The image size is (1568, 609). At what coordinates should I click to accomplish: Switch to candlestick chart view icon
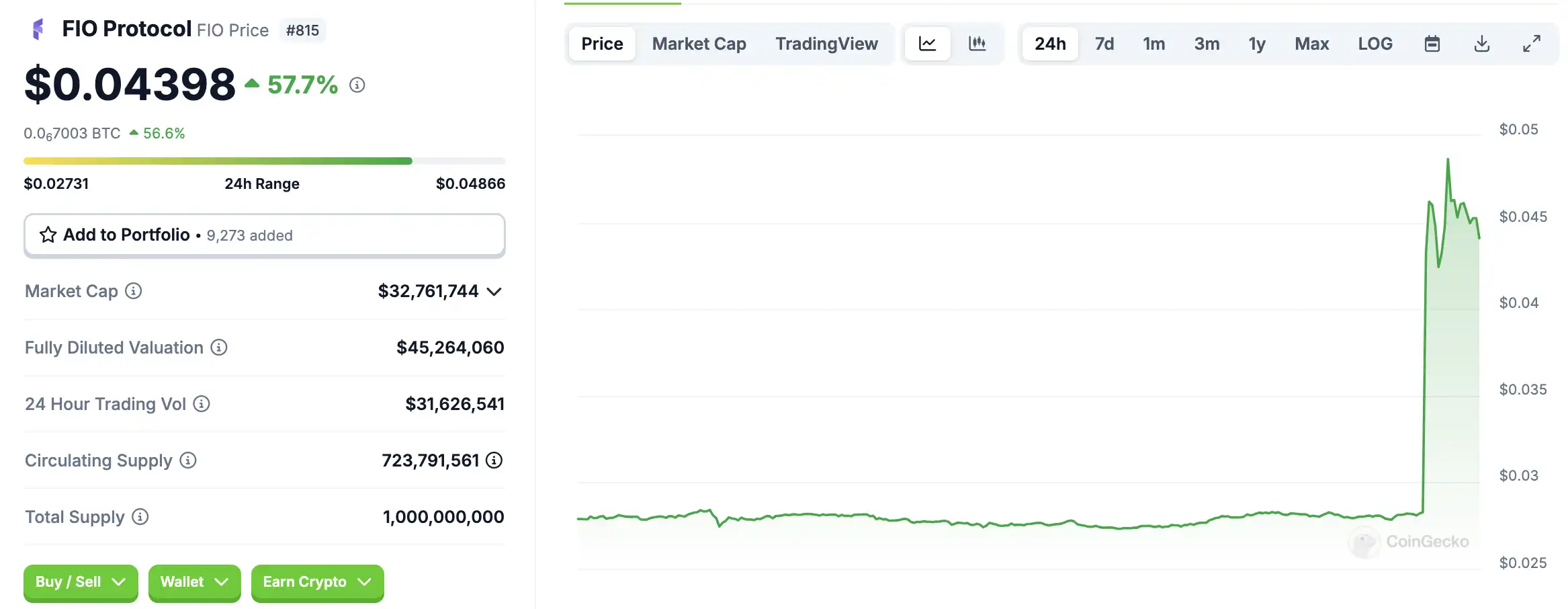click(977, 44)
